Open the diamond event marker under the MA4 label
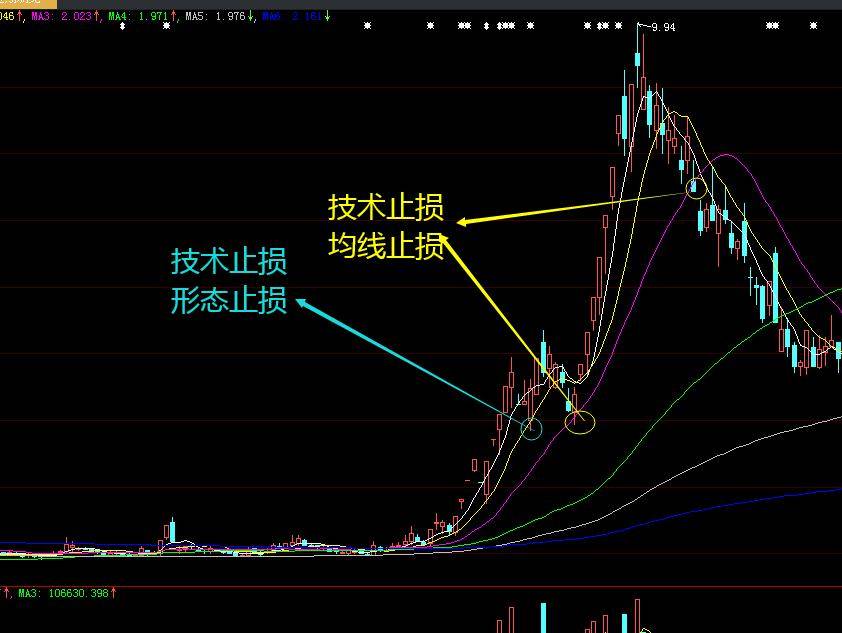 (122, 26)
